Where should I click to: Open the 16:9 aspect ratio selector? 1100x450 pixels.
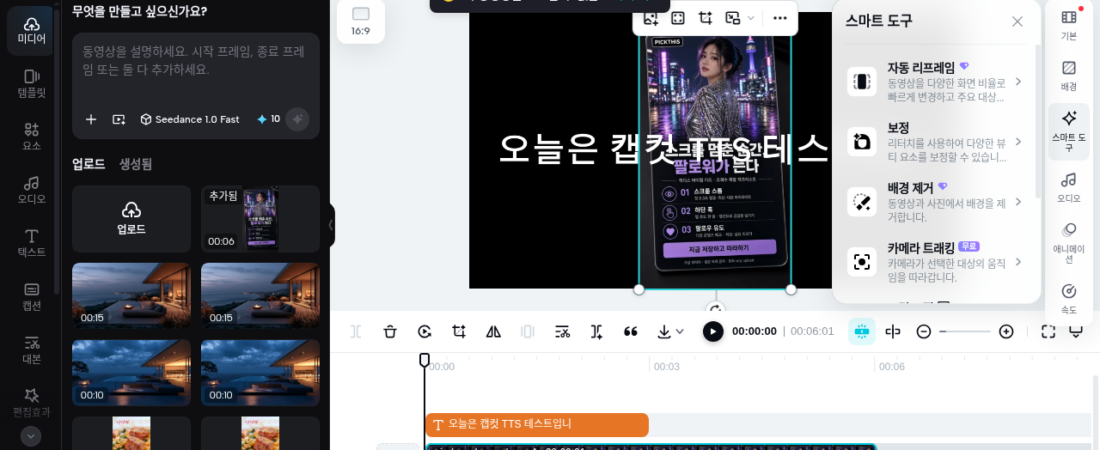(361, 22)
